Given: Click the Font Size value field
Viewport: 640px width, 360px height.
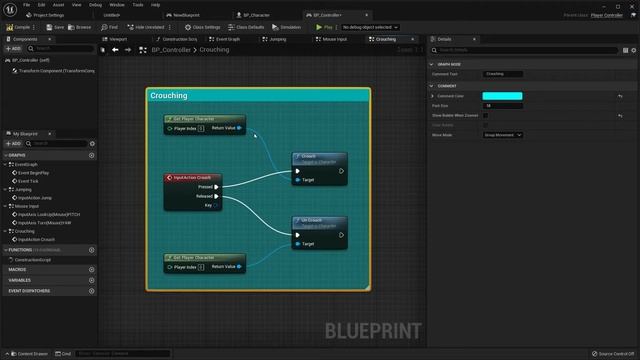Looking at the screenshot, I should pyautogui.click(x=502, y=106).
